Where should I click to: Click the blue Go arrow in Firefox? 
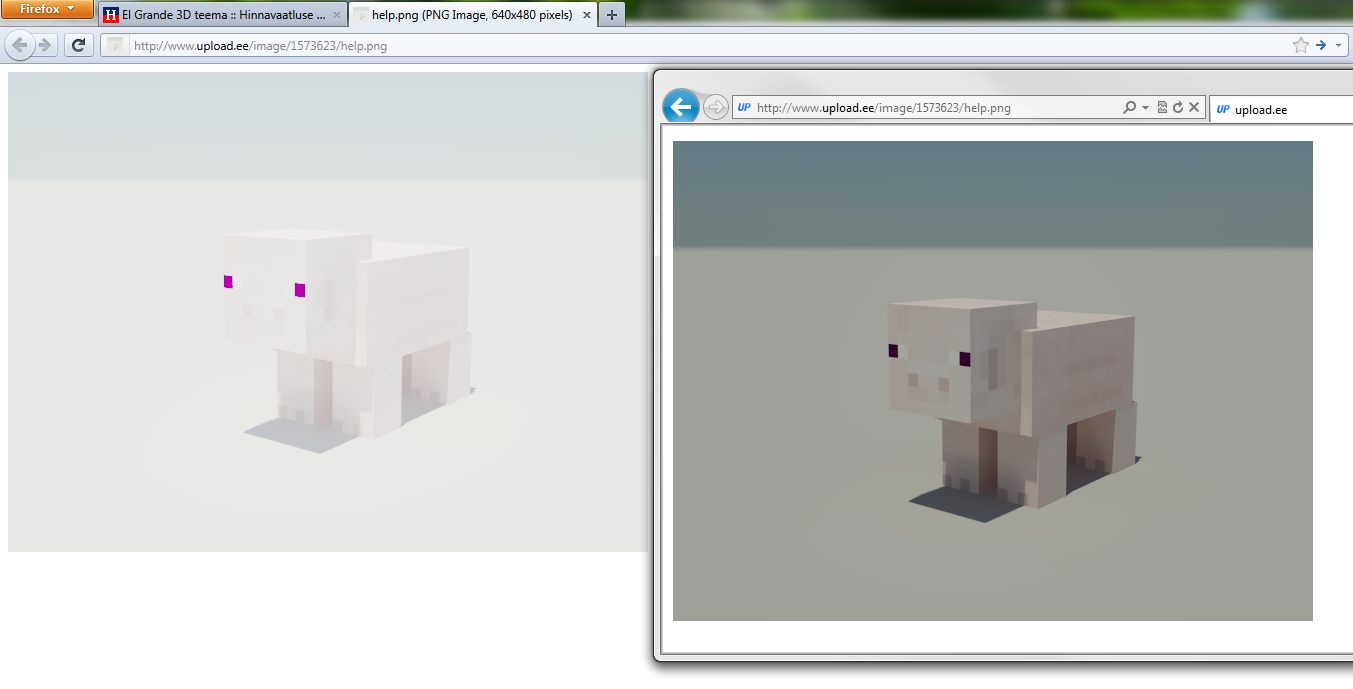click(1321, 45)
